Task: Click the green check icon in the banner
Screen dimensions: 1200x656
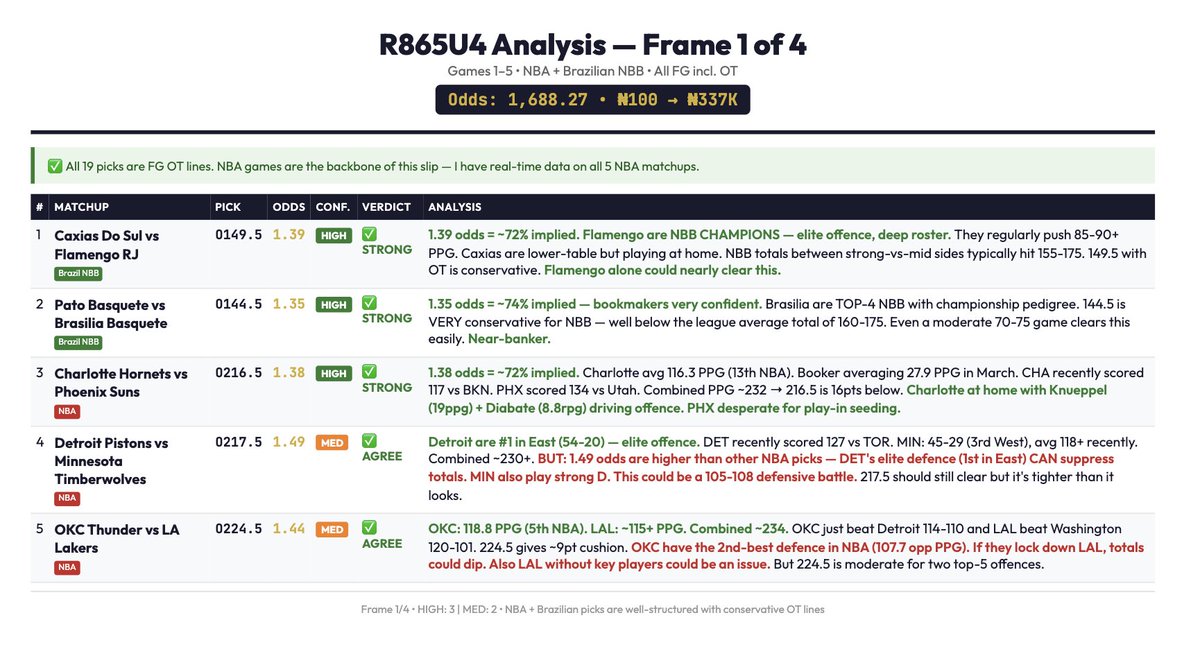Action: coord(54,166)
